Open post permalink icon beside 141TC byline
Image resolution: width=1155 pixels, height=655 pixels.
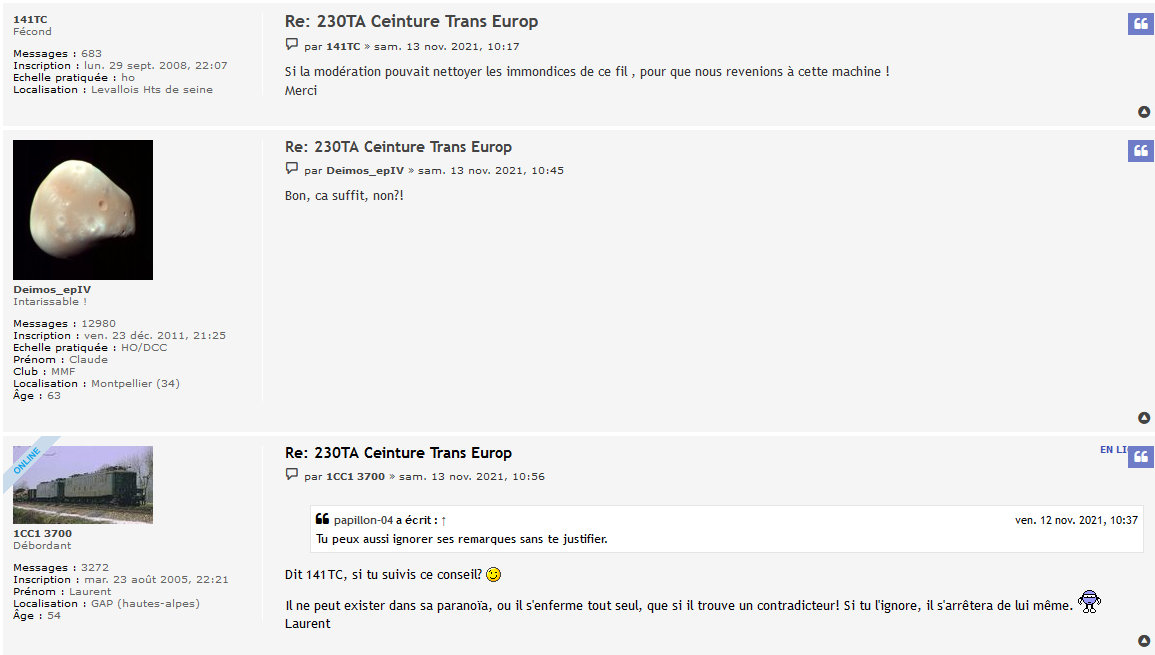coord(292,44)
